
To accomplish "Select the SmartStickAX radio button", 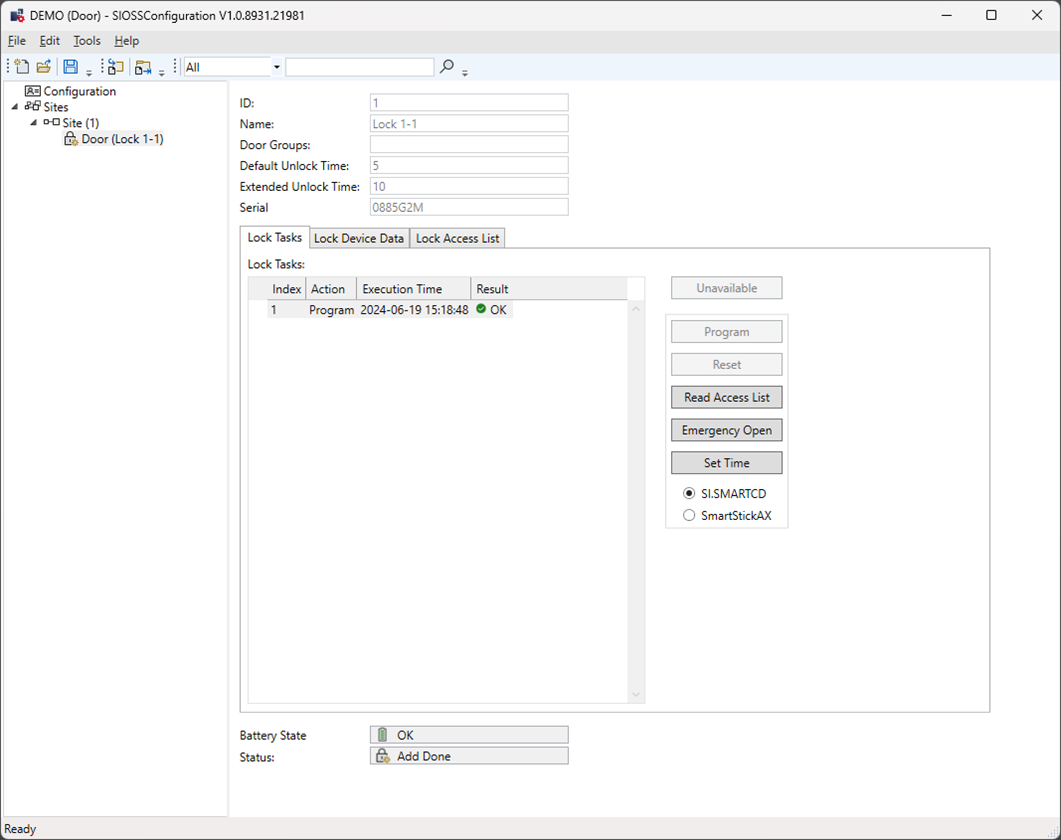I will 689,516.
